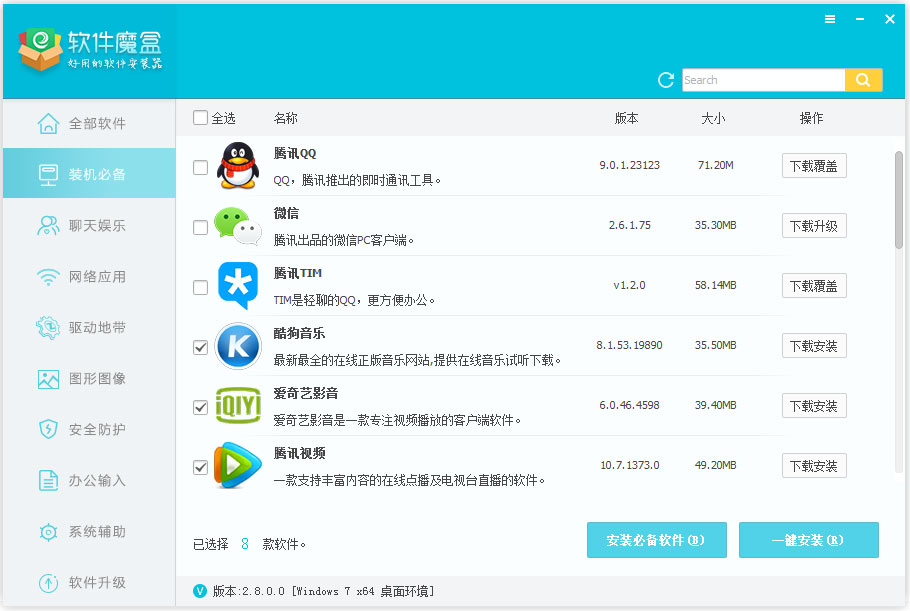910x611 pixels.
Task: Focus the Search input field
Action: point(762,80)
